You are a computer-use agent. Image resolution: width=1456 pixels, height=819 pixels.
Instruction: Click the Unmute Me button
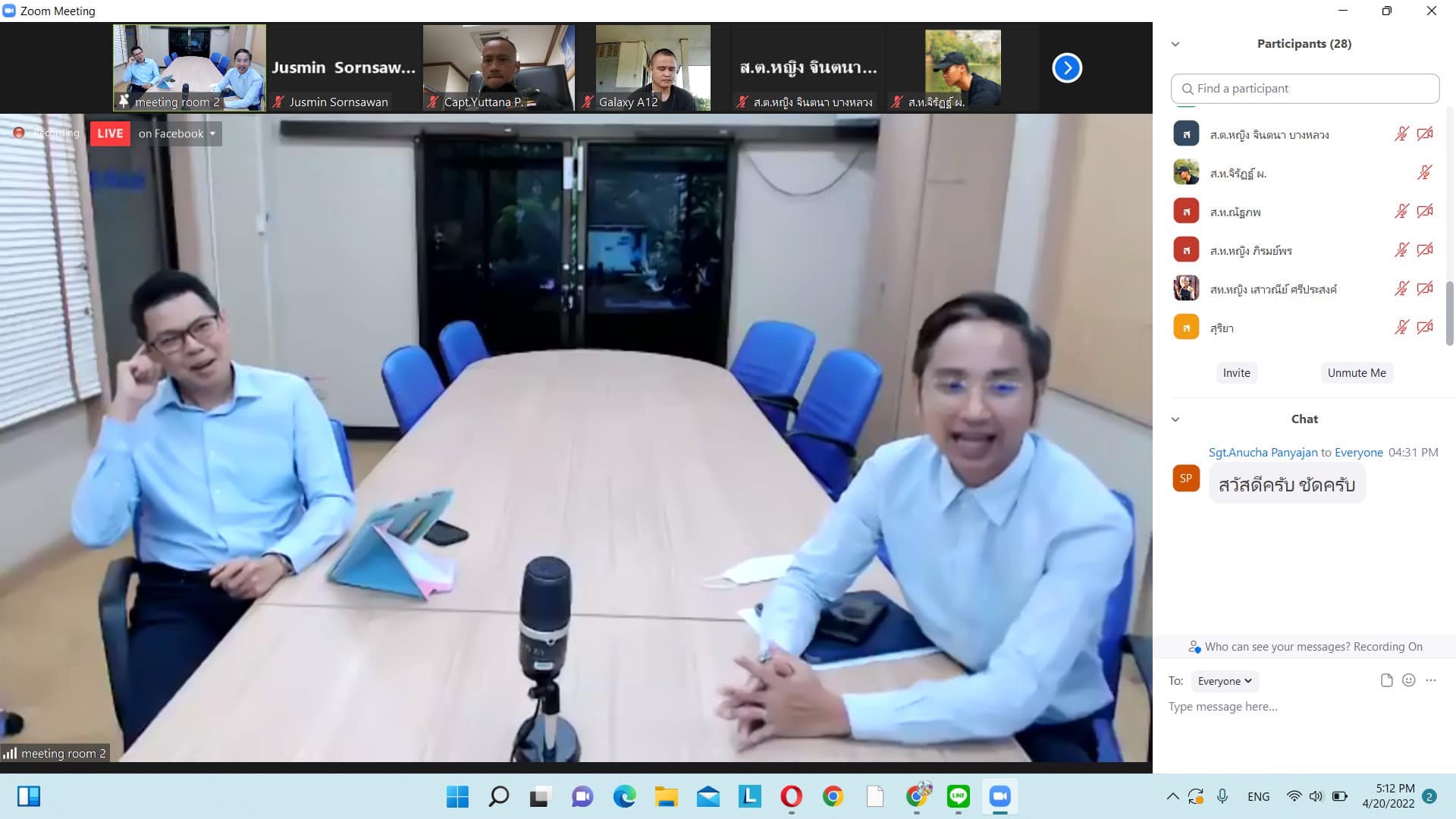coord(1356,373)
